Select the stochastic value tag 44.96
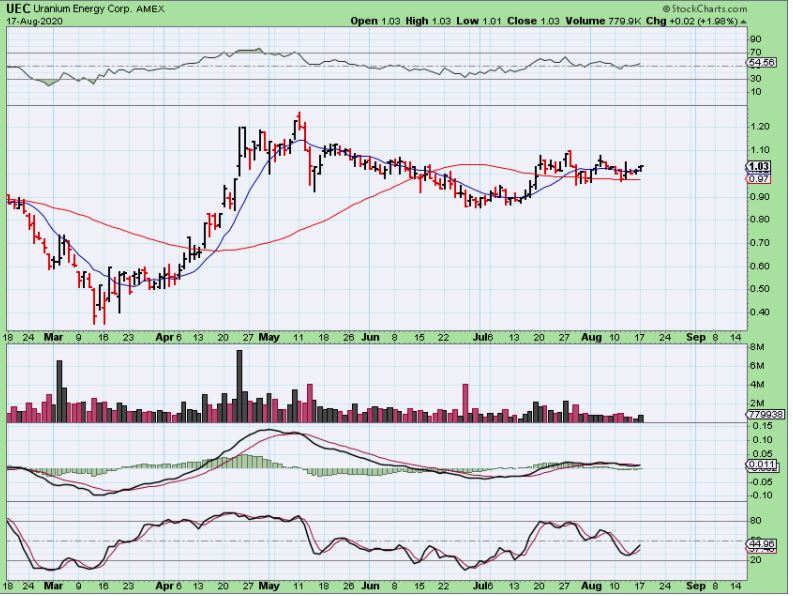Screen dimensions: 793x596 tap(761, 544)
